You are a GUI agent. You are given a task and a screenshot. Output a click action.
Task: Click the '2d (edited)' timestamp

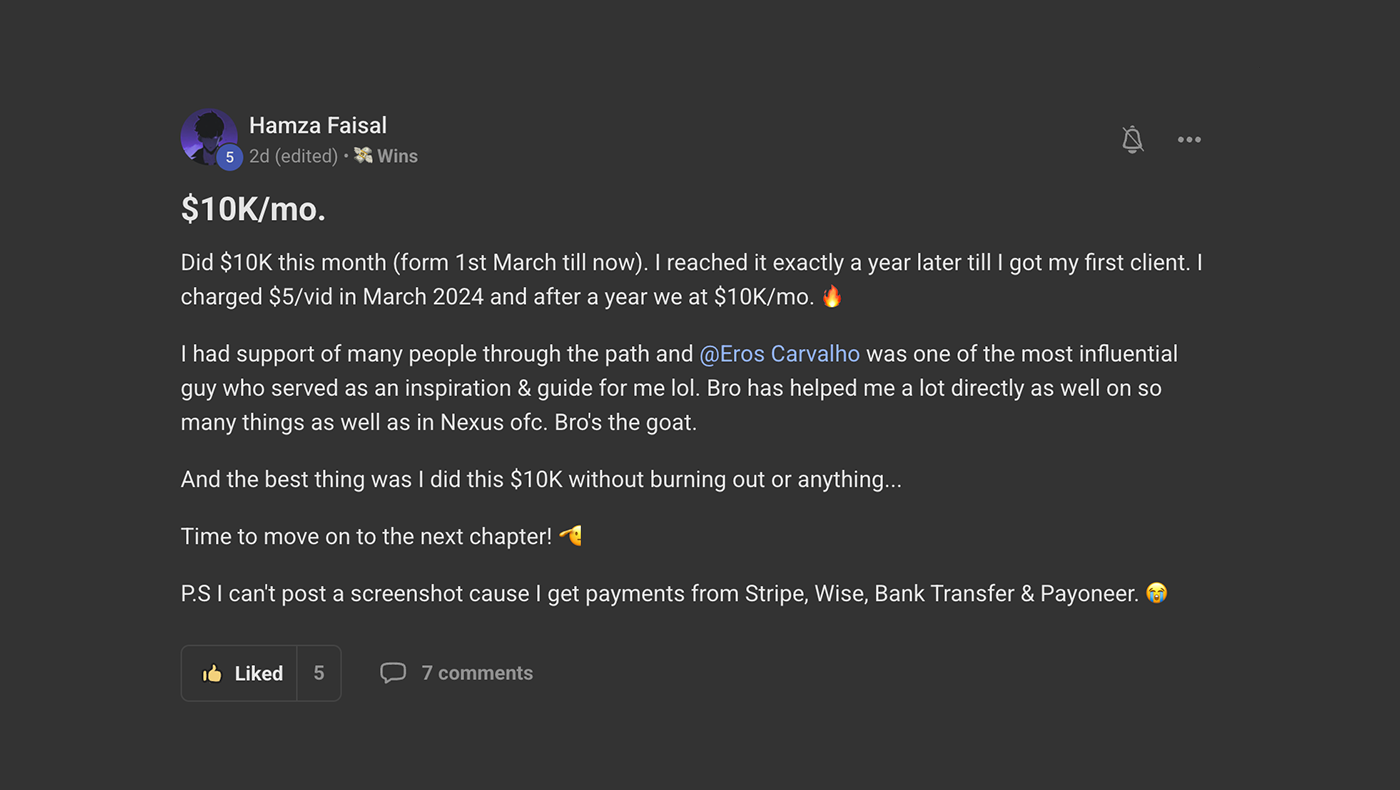(x=293, y=156)
